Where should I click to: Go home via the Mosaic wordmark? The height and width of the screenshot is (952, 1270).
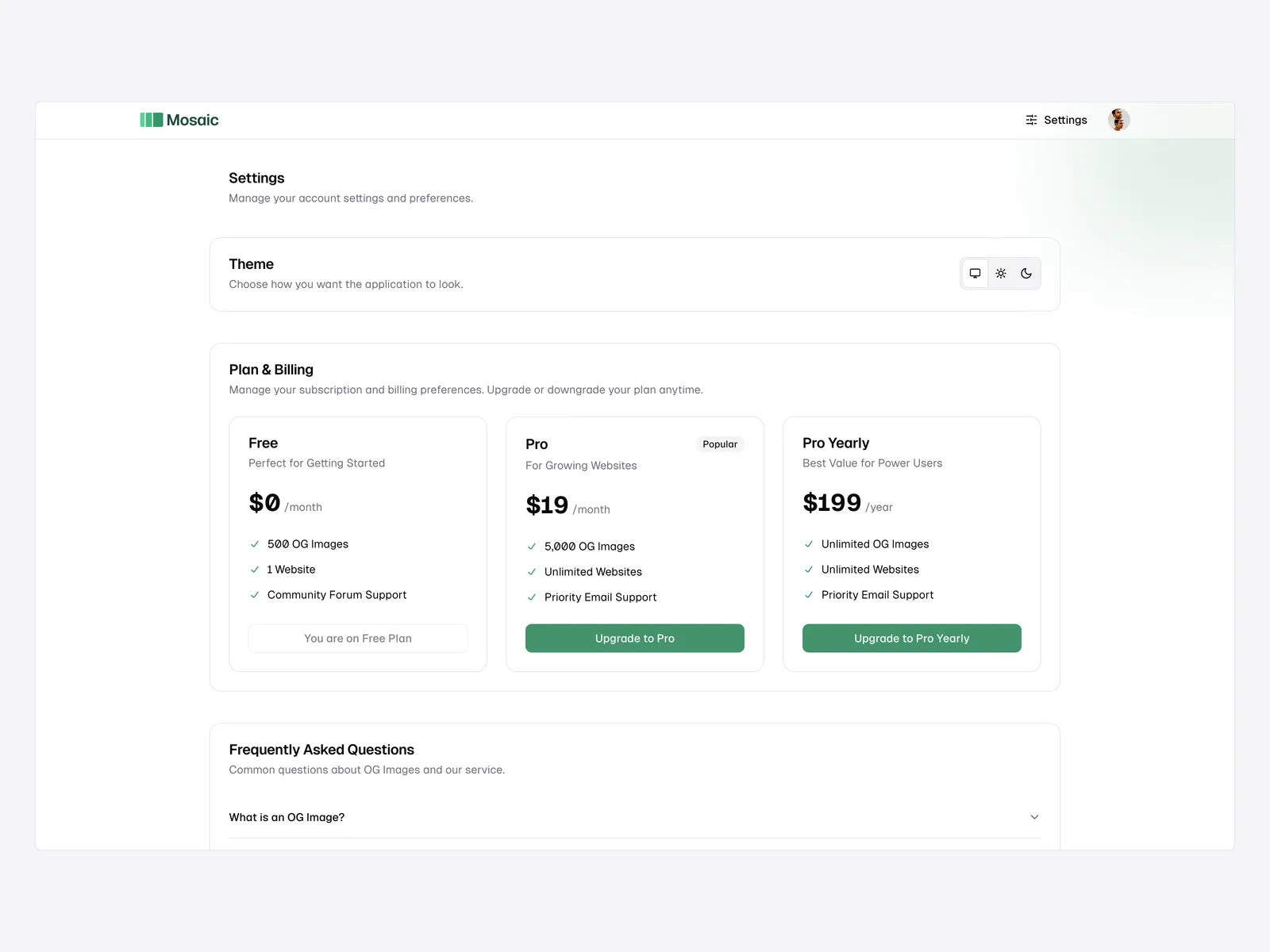[x=192, y=120]
